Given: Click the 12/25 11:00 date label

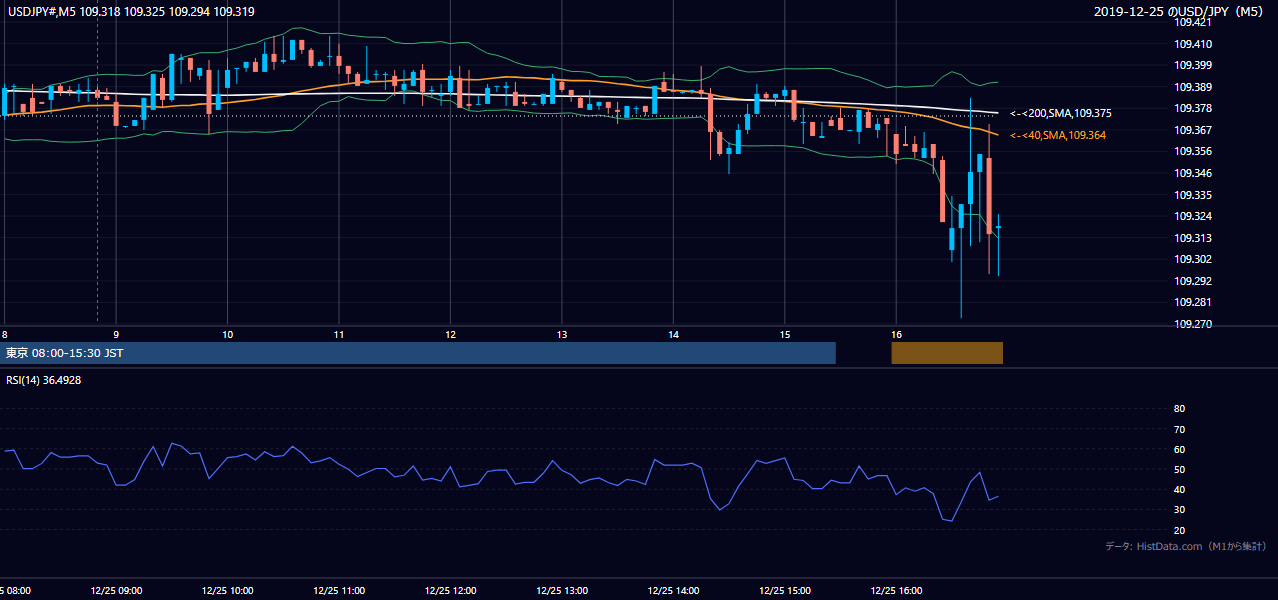Looking at the screenshot, I should [339, 590].
